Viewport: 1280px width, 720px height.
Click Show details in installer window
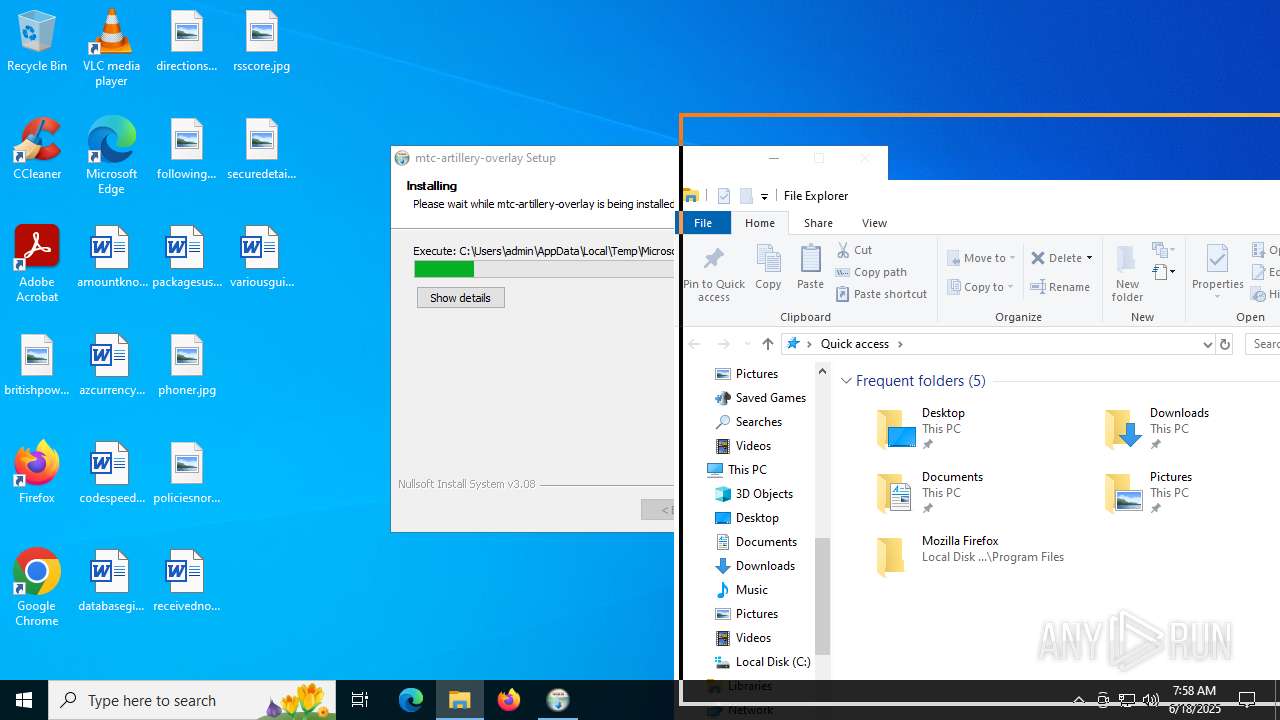pyautogui.click(x=460, y=298)
